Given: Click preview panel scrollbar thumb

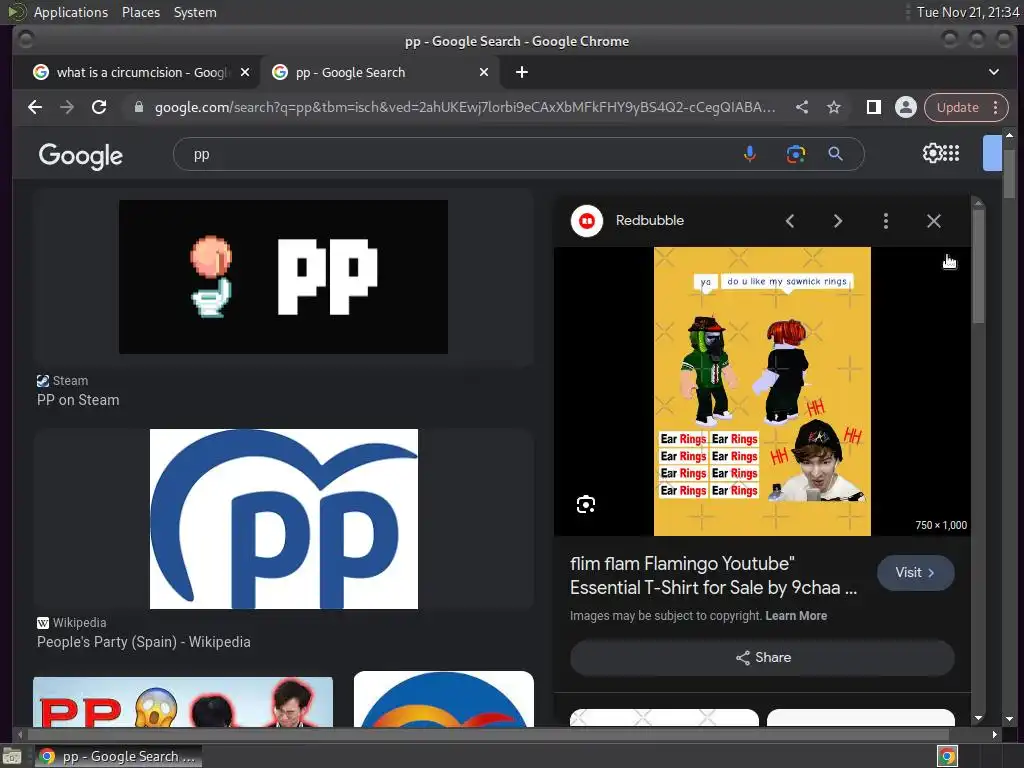Looking at the screenshot, I should (x=978, y=266).
